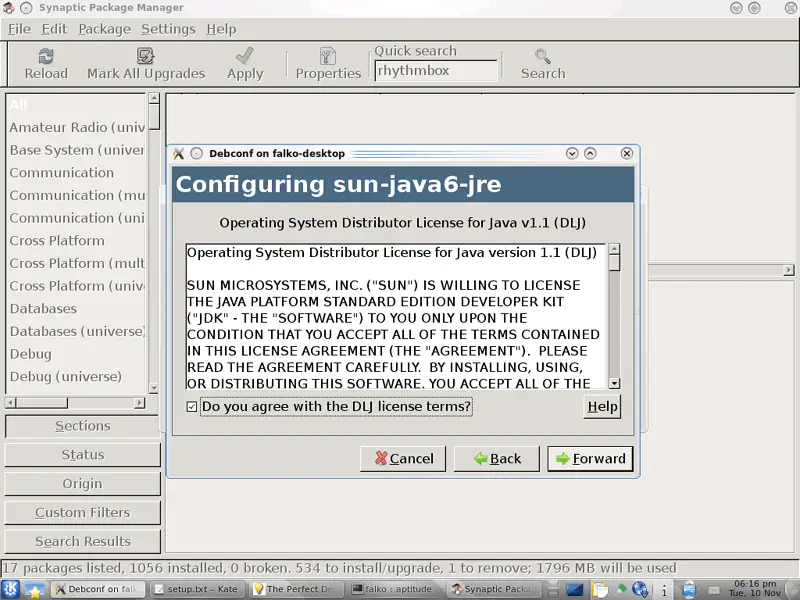Viewport: 800px width, 600px height.
Task: Click sections list horizontal scrollbar thumb
Action: (42, 403)
